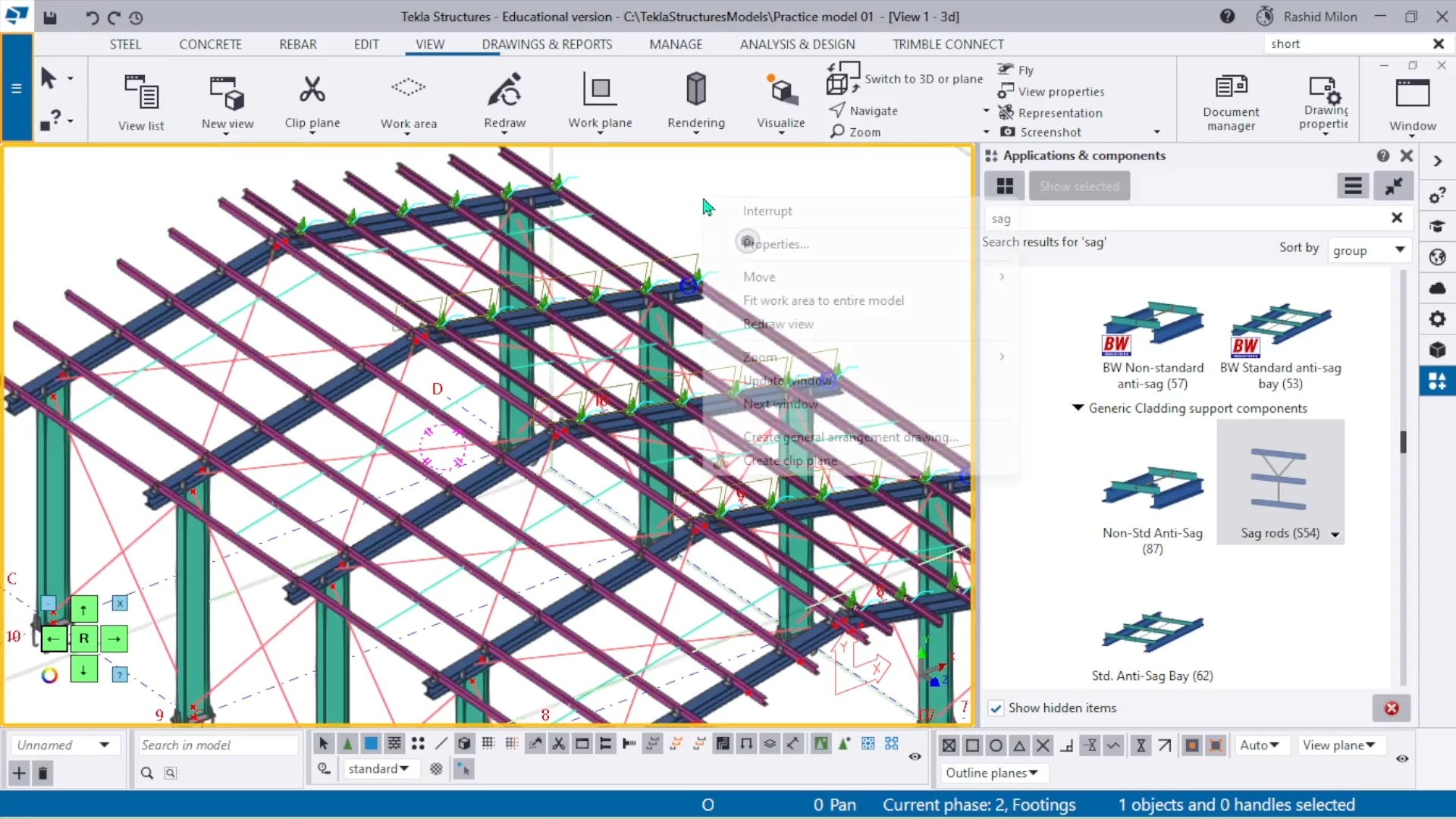This screenshot has width=1456, height=819.
Task: Toggle the snapping toolbar eye visibility icon
Action: point(1402,758)
